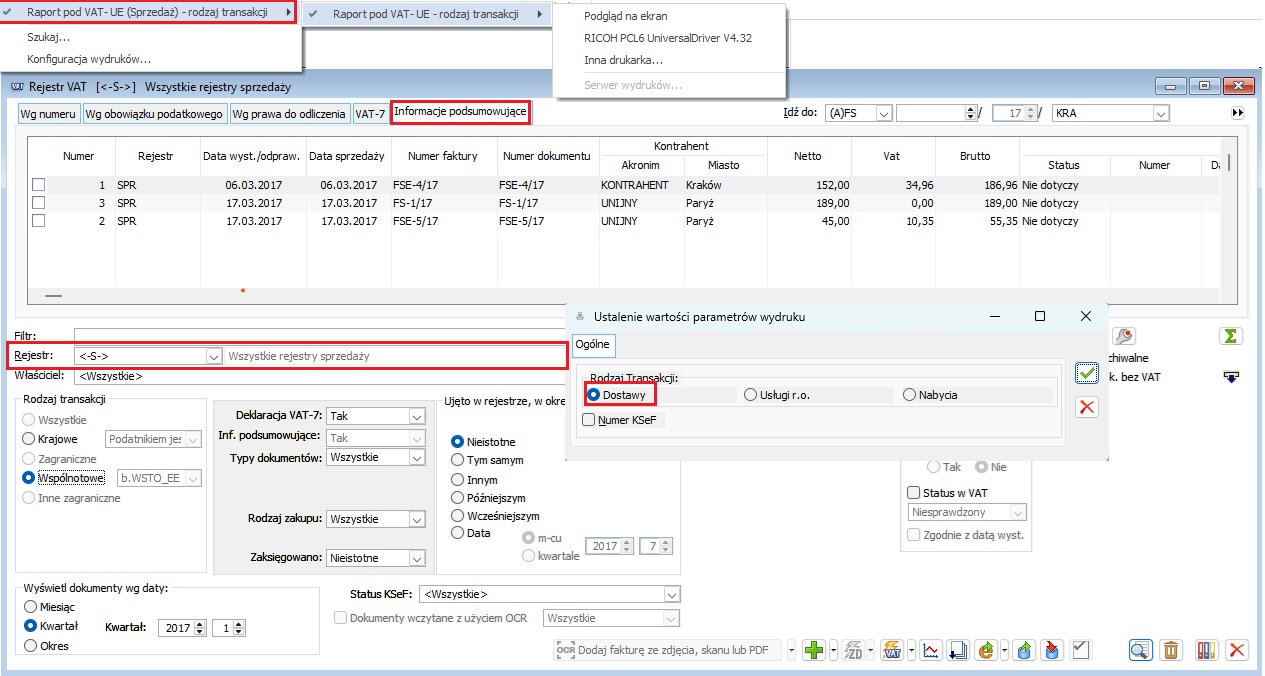This screenshot has height=676, width=1265.
Task: Cancel print parameters with red X icon
Action: pyautogui.click(x=1087, y=406)
